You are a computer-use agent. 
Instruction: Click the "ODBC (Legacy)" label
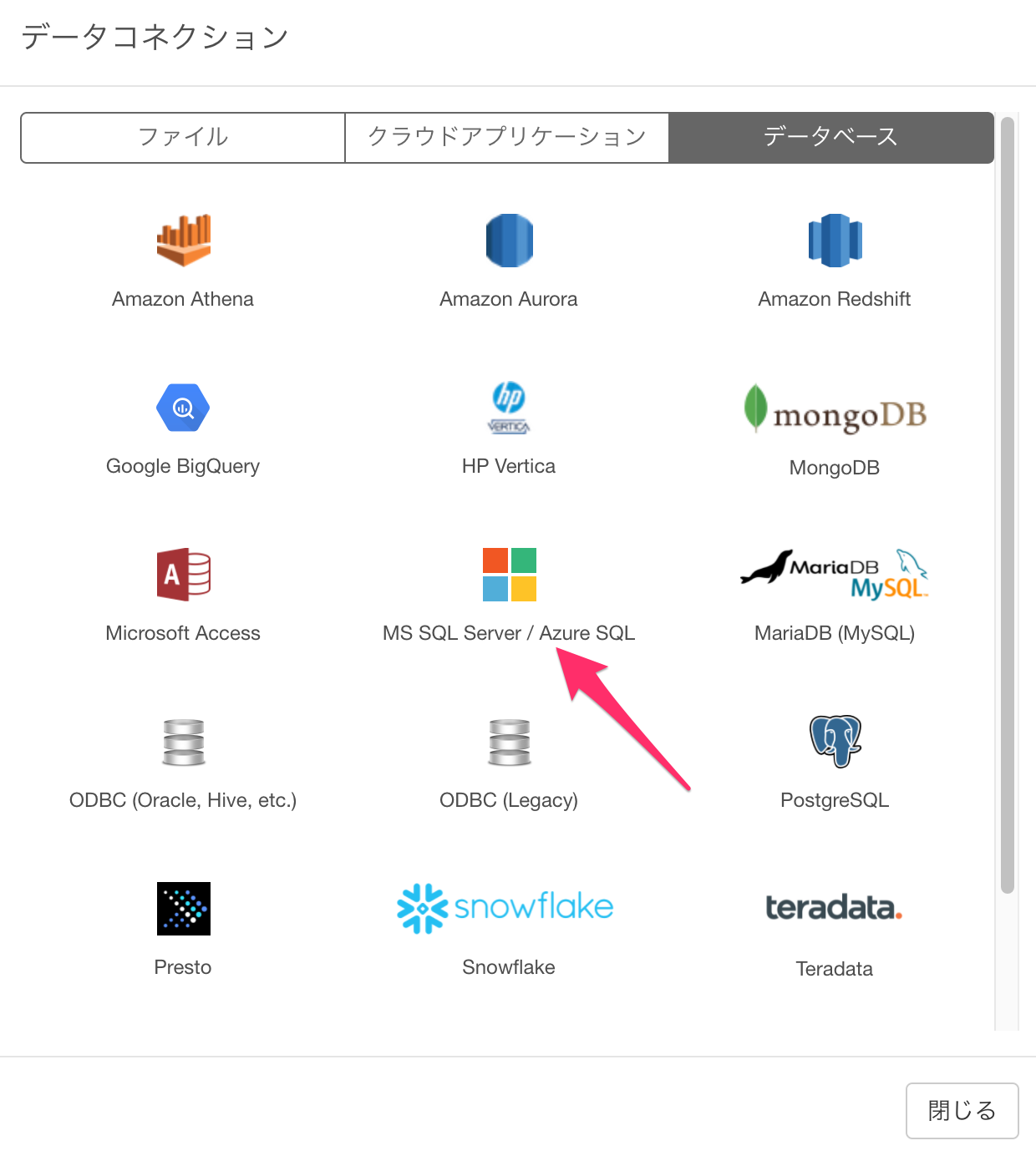tap(509, 800)
